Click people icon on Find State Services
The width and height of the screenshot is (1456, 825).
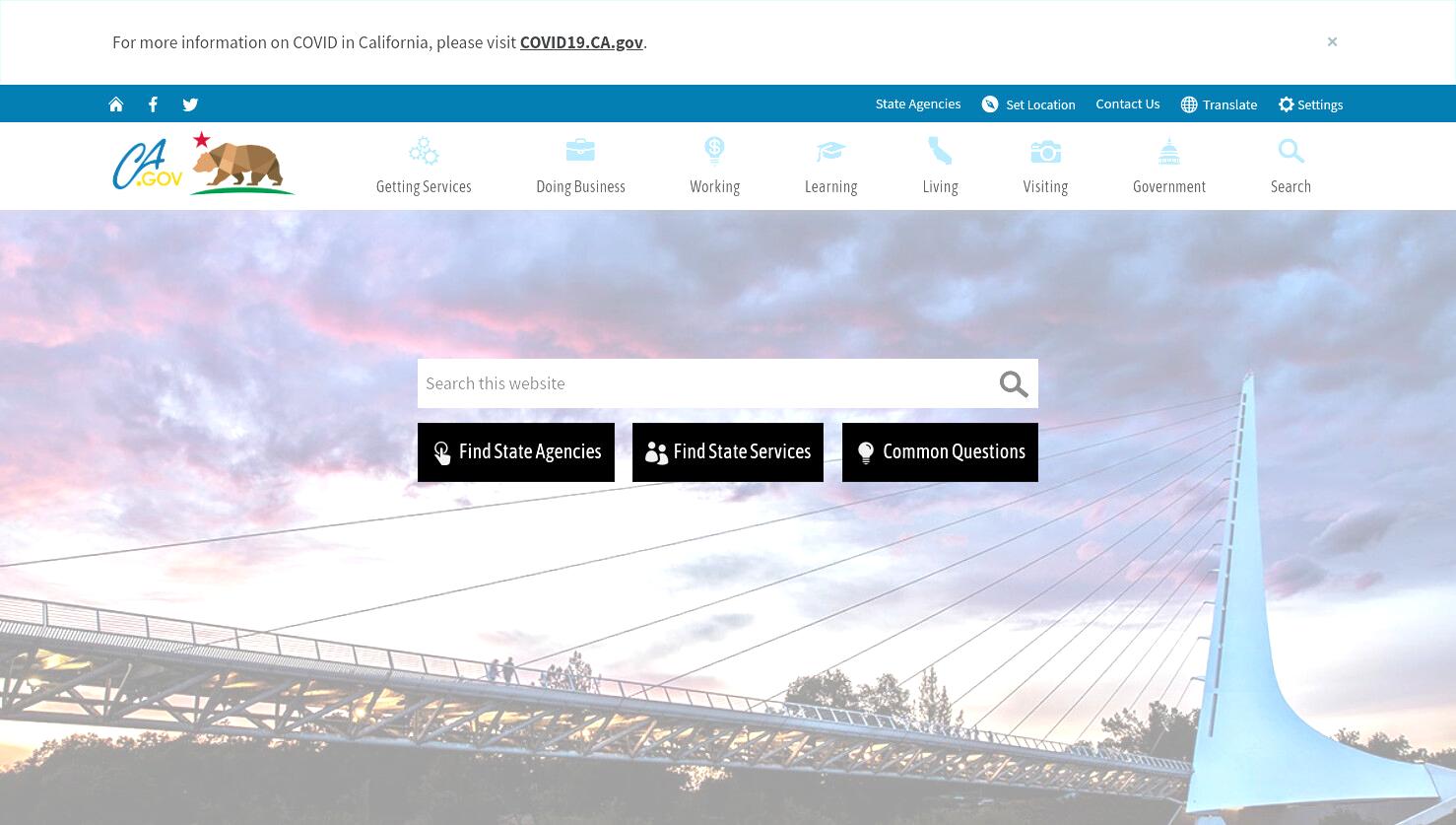656,452
